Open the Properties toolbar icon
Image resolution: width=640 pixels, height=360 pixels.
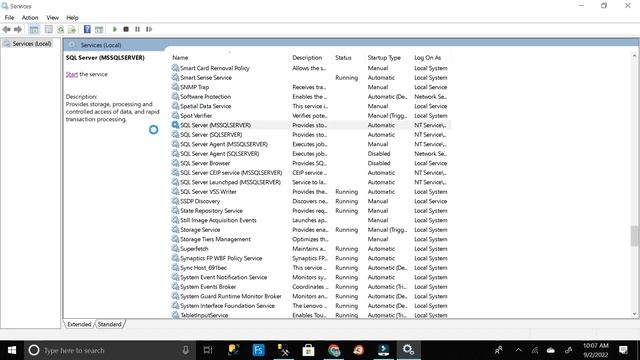(x=49, y=29)
